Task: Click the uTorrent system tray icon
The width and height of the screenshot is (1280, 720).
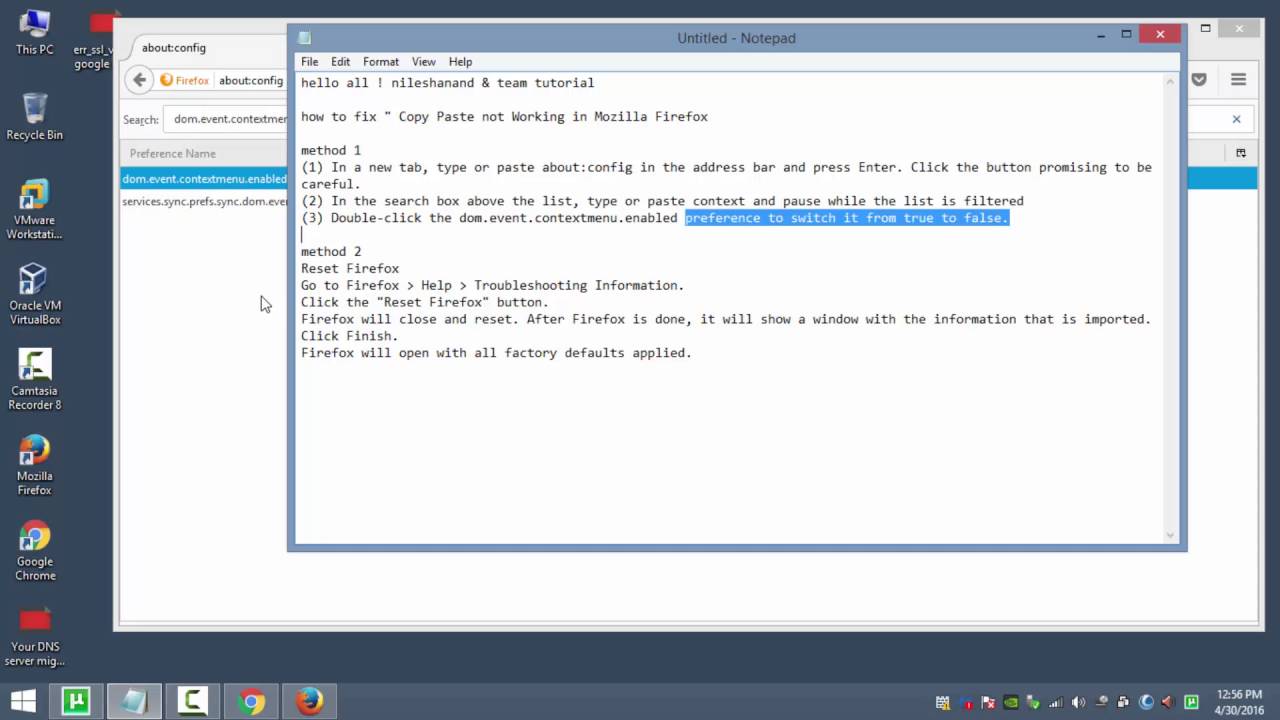Action: pos(1191,702)
